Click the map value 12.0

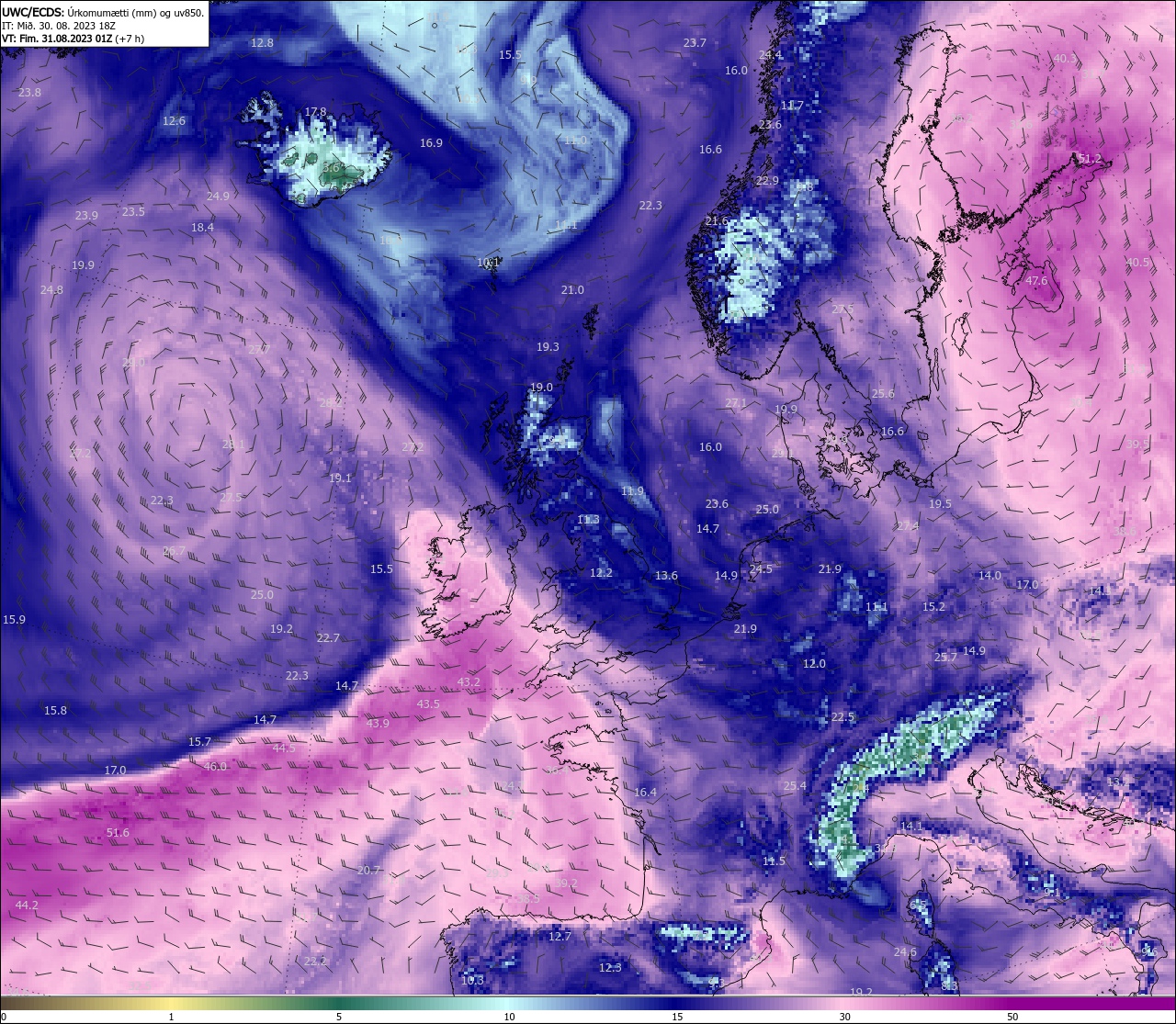click(814, 664)
